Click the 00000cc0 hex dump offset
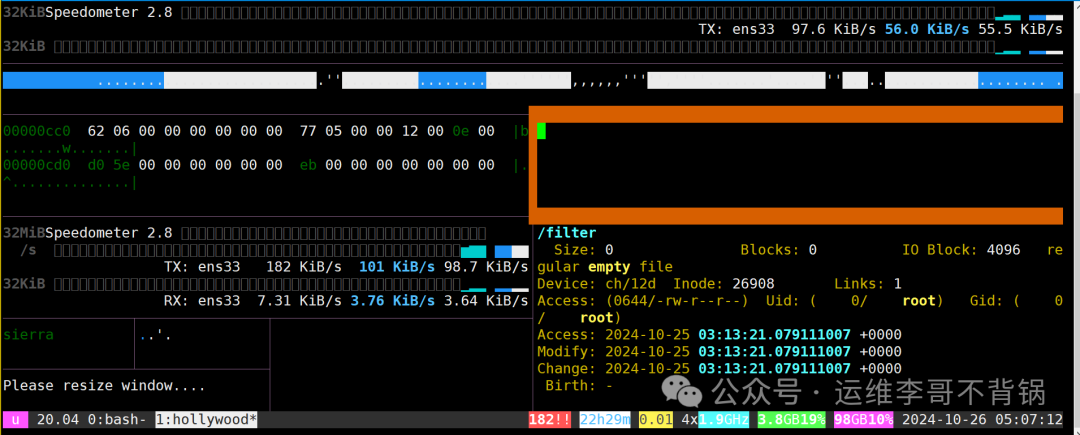1080x435 pixels. point(37,131)
